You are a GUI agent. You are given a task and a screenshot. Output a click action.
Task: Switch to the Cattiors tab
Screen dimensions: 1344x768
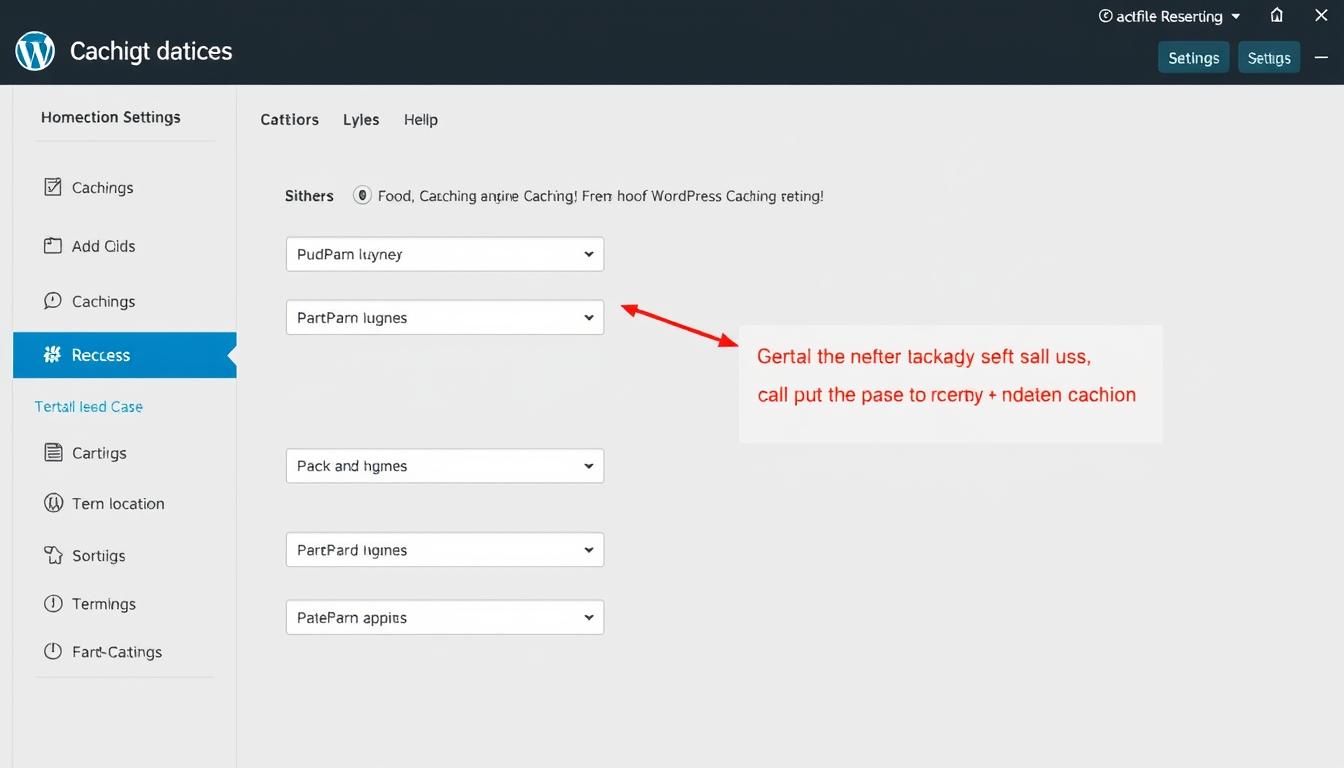[289, 119]
